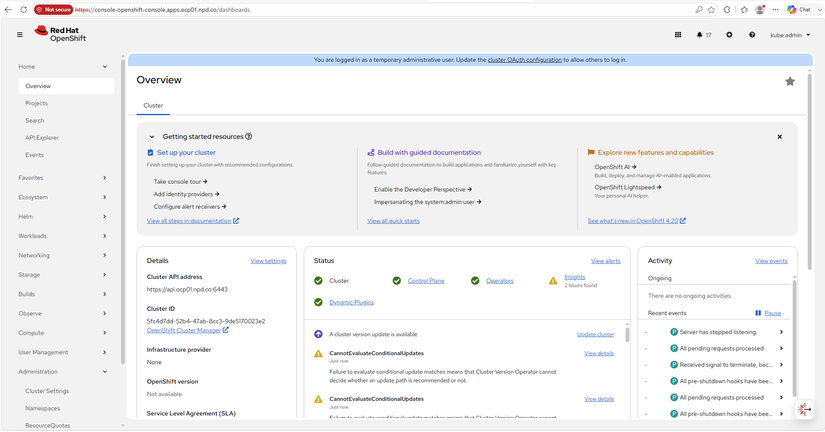The image size is (825, 432).
Task: Open the kube:admin user dropdown
Action: (x=790, y=35)
